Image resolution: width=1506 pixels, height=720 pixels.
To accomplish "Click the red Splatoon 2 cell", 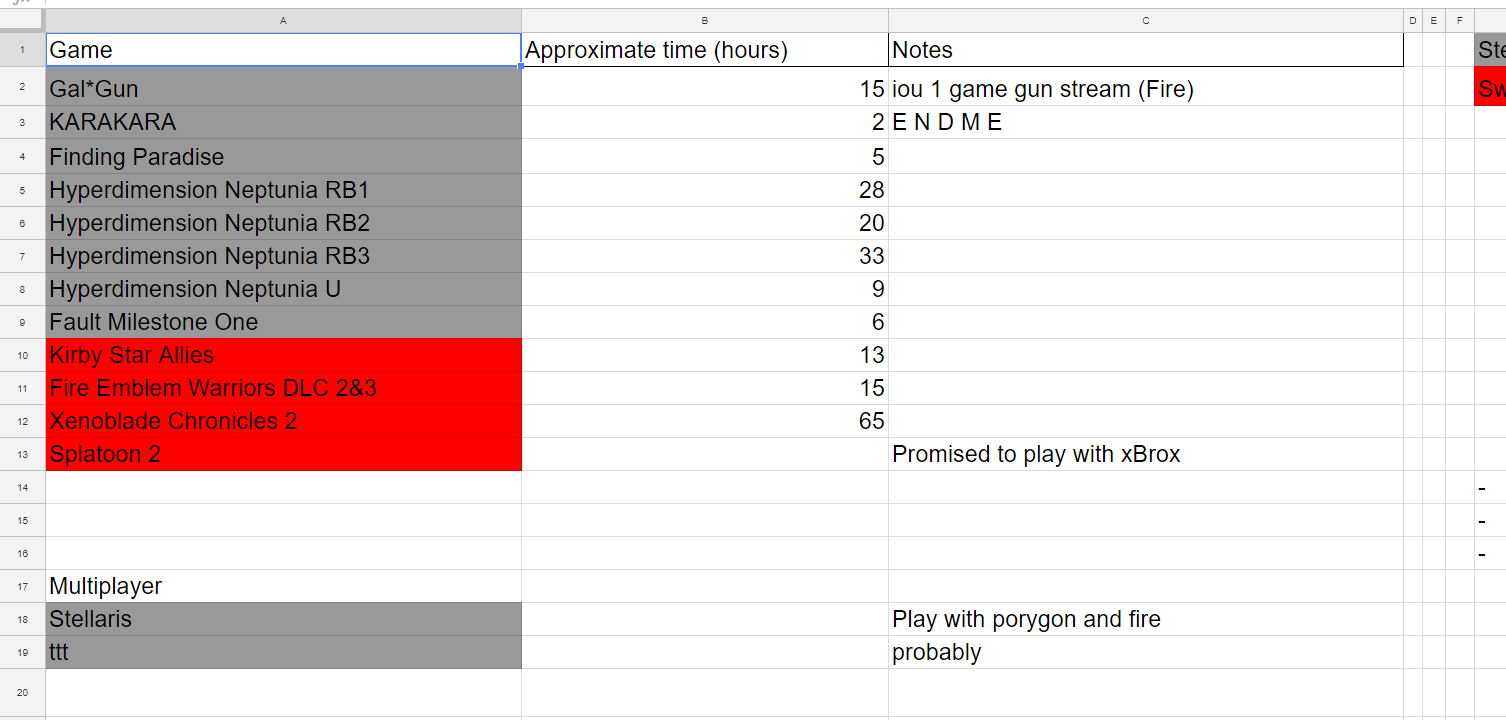I will [283, 454].
